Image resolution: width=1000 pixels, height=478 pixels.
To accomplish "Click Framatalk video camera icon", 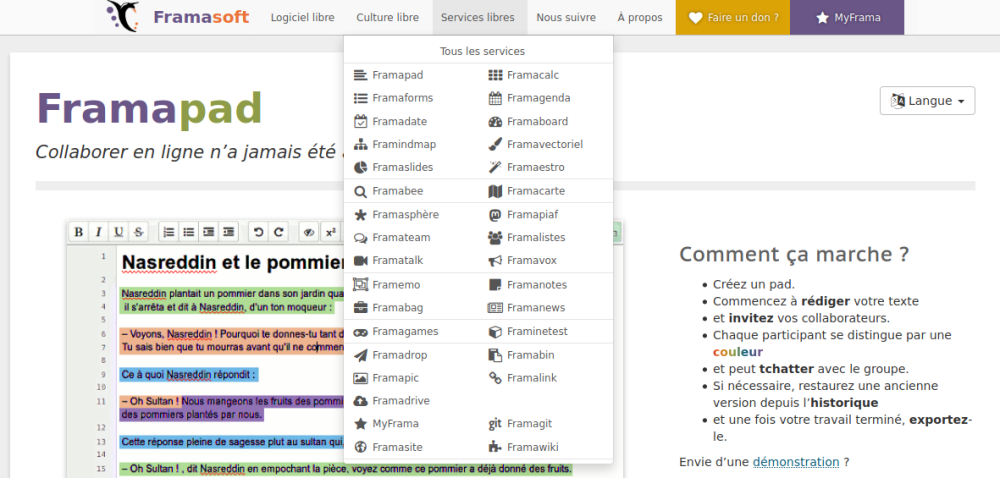I will point(360,261).
